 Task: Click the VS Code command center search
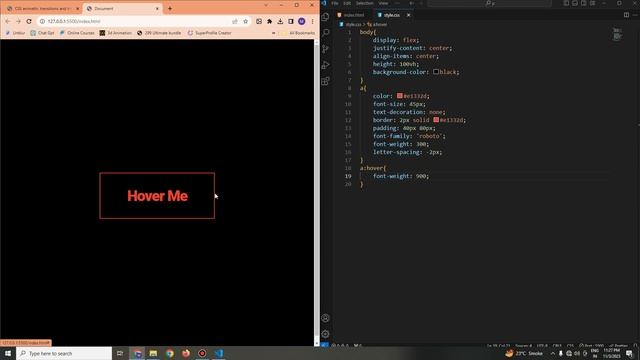click(489, 3)
